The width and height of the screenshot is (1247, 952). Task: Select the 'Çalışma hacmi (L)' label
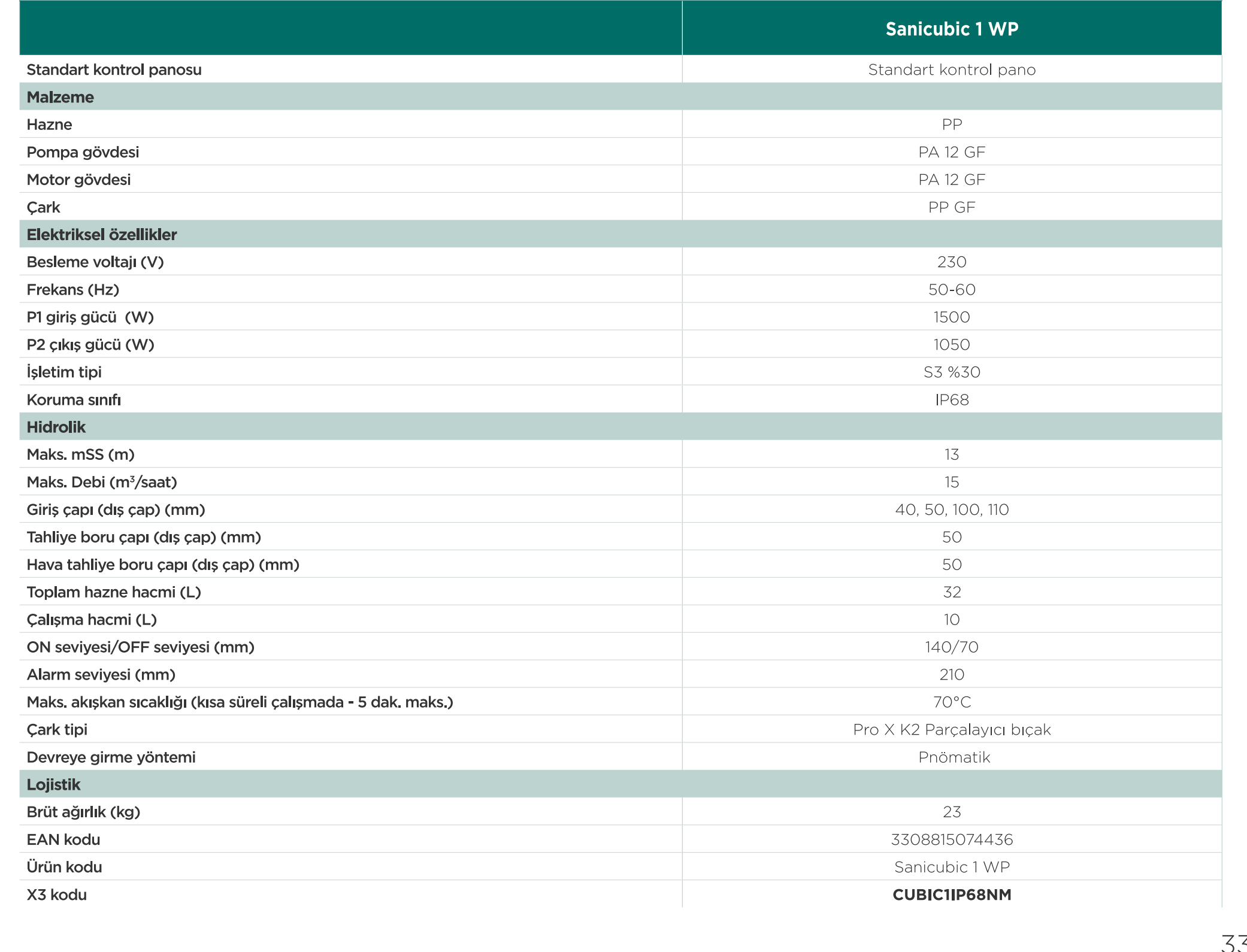tap(92, 620)
